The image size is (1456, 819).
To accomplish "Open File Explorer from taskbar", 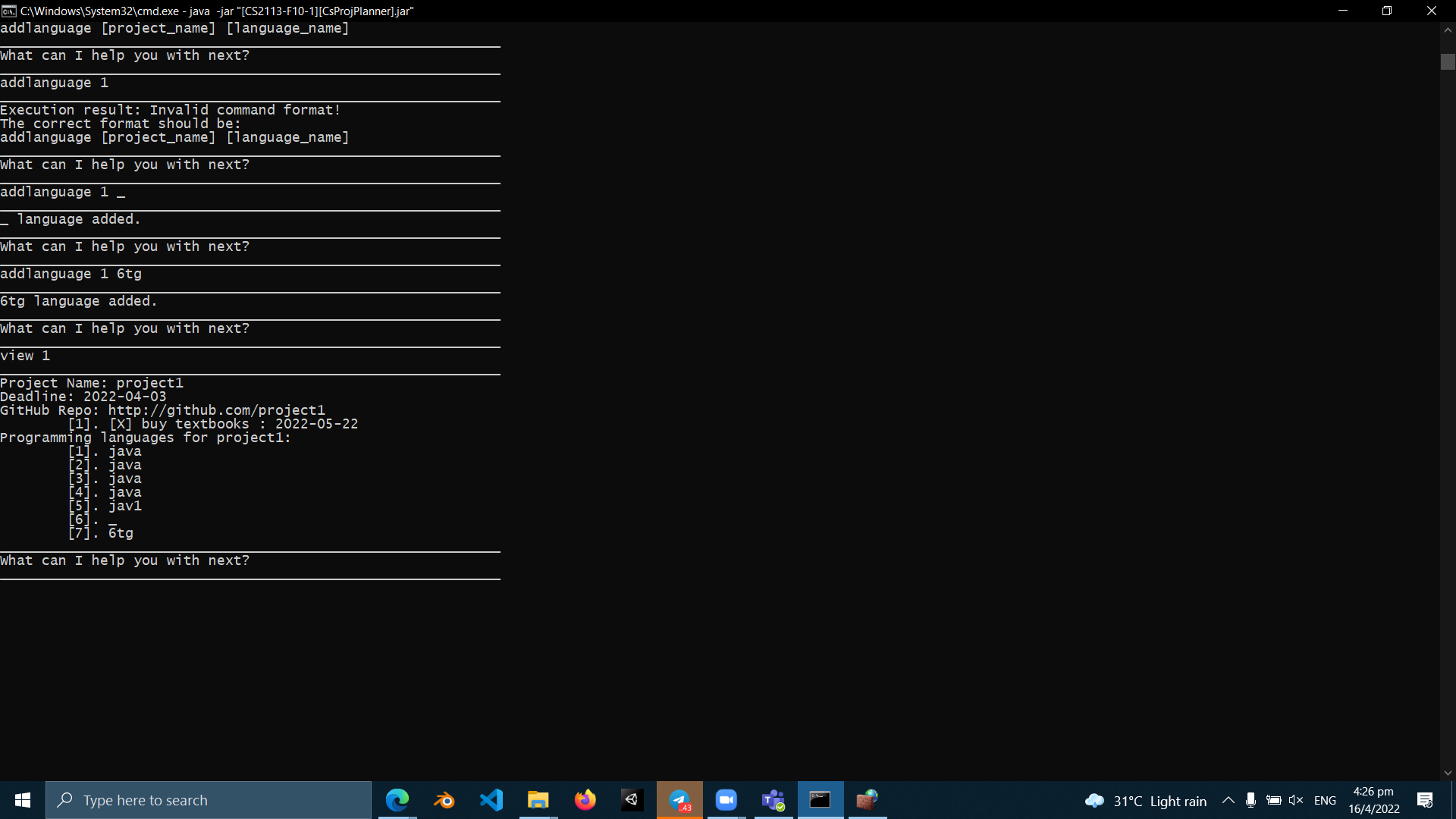I will pos(538,800).
